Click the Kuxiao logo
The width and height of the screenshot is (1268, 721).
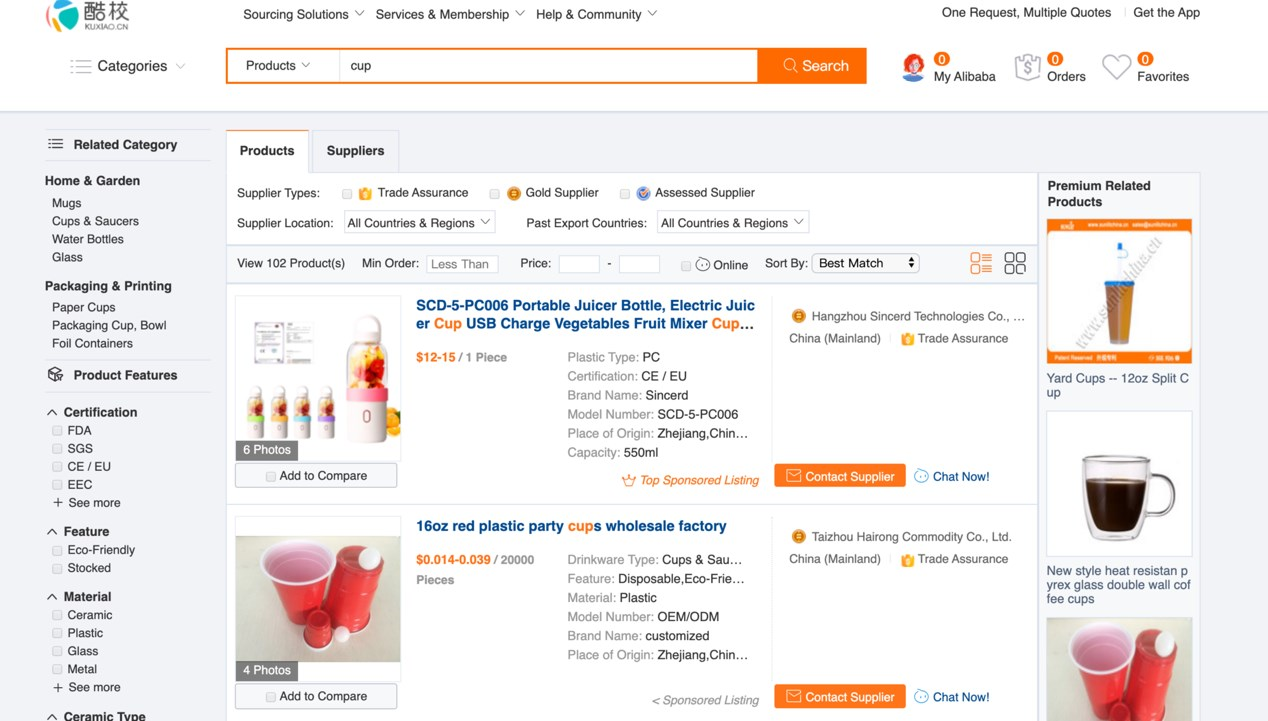click(88, 16)
